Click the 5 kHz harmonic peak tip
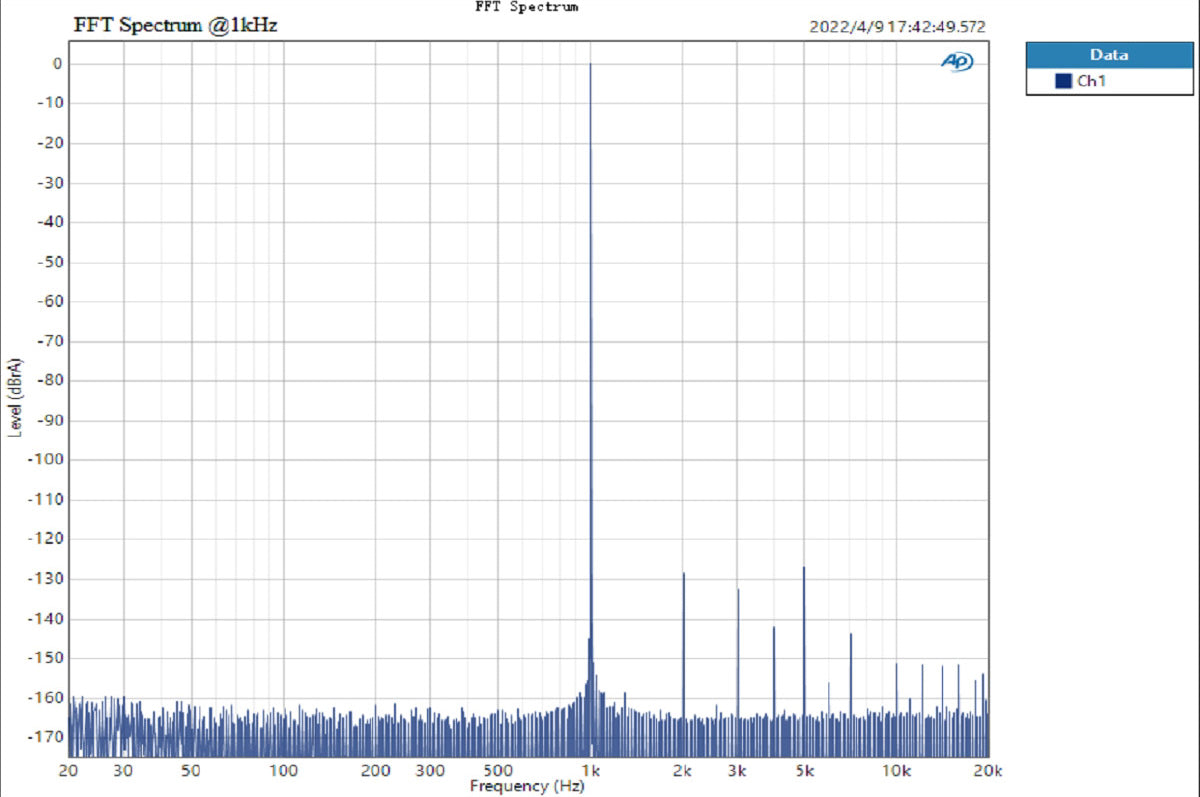Screen dimensions: 1200x797 [x=804, y=568]
